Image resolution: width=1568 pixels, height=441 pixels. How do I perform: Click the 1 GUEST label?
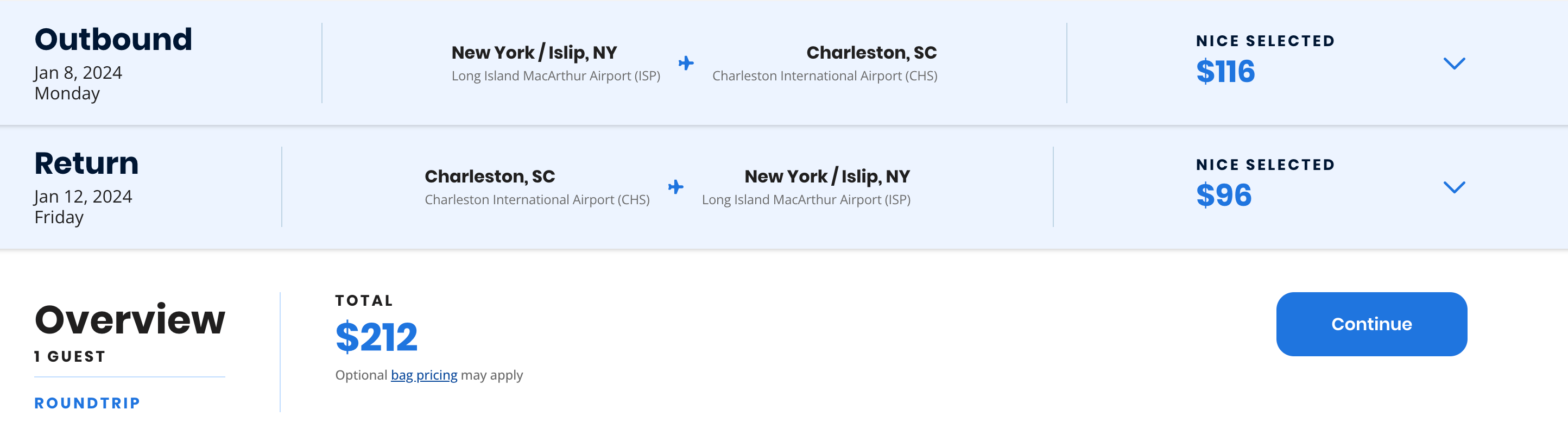coord(70,357)
